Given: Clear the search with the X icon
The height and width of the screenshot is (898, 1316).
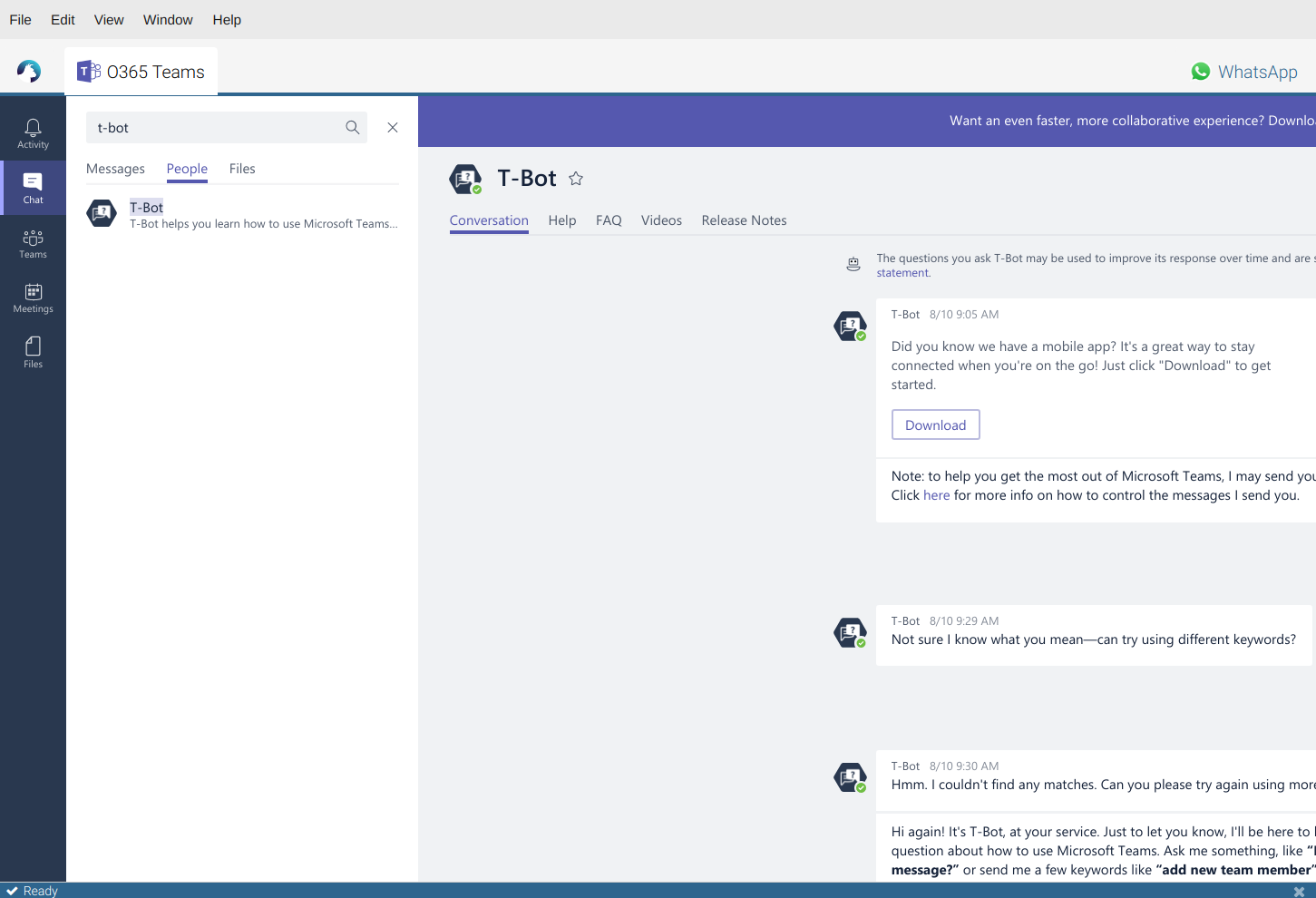Looking at the screenshot, I should pos(393,128).
